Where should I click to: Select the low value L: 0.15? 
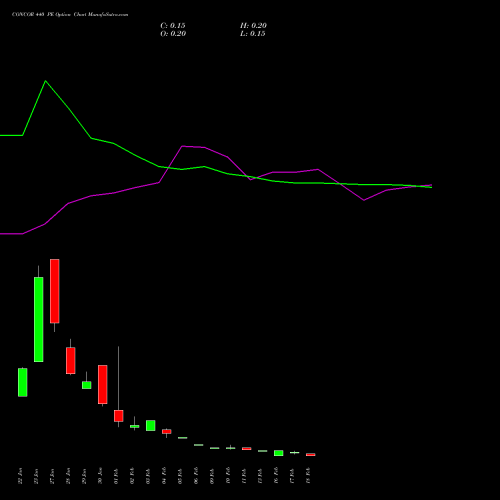coord(253,34)
